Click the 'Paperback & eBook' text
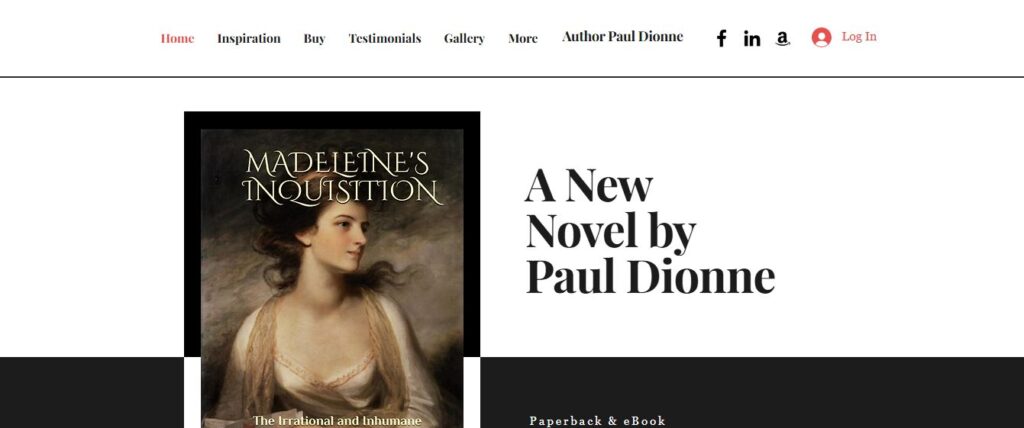Viewport: 1024px width, 428px height. (x=597, y=421)
